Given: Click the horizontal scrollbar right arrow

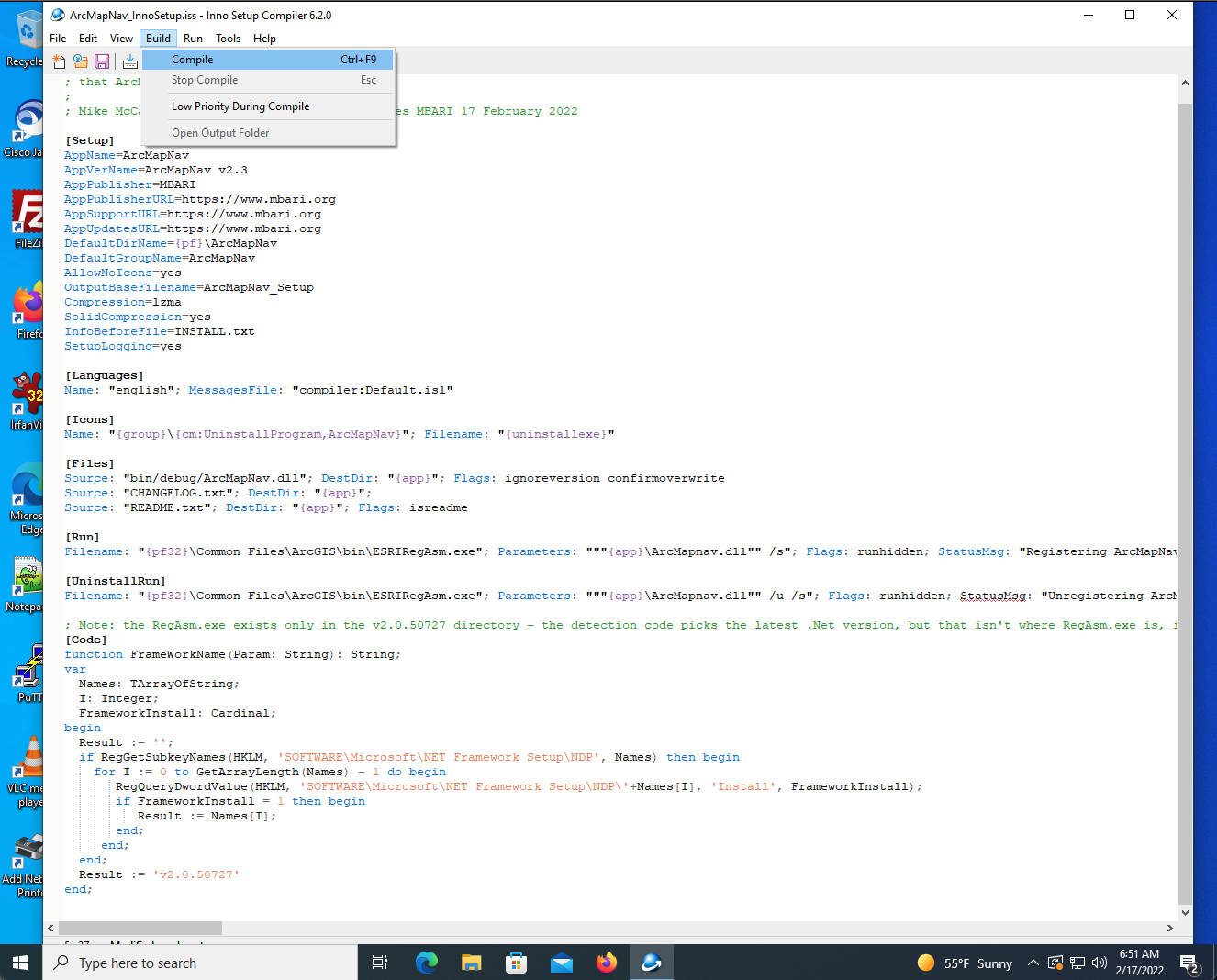Looking at the screenshot, I should pyautogui.click(x=1169, y=929).
